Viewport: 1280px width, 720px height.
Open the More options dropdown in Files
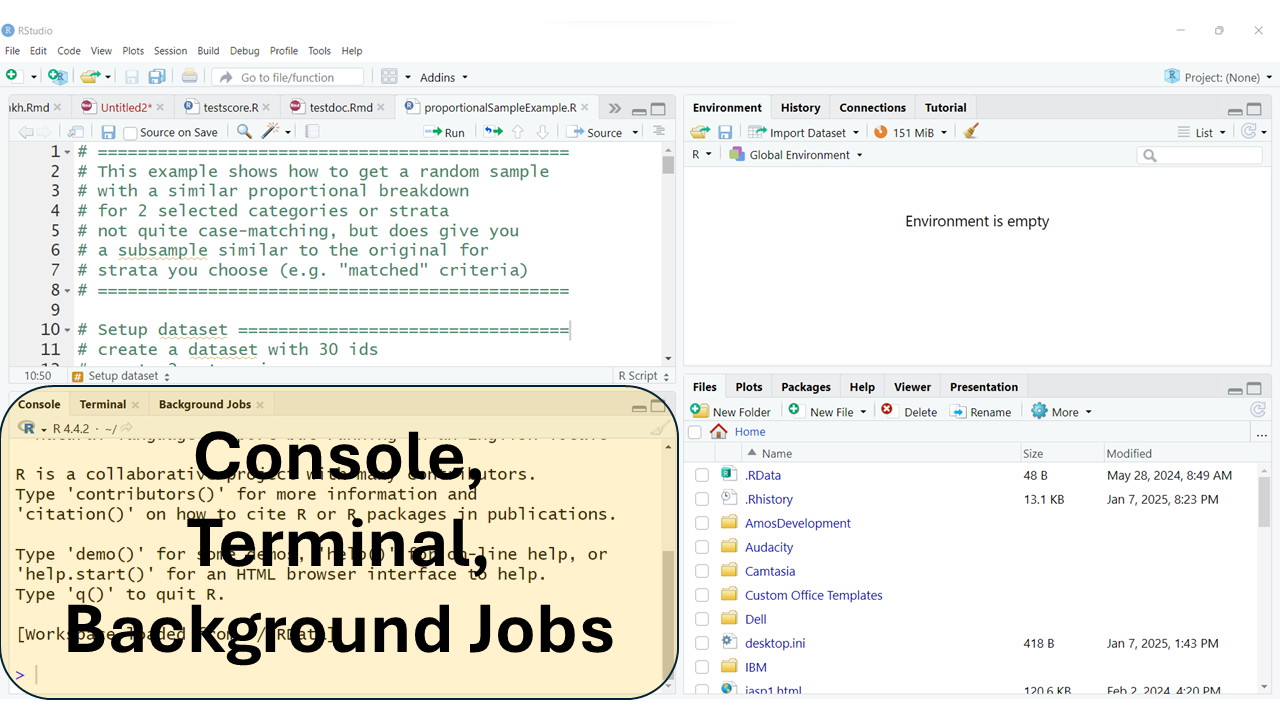(x=1061, y=412)
